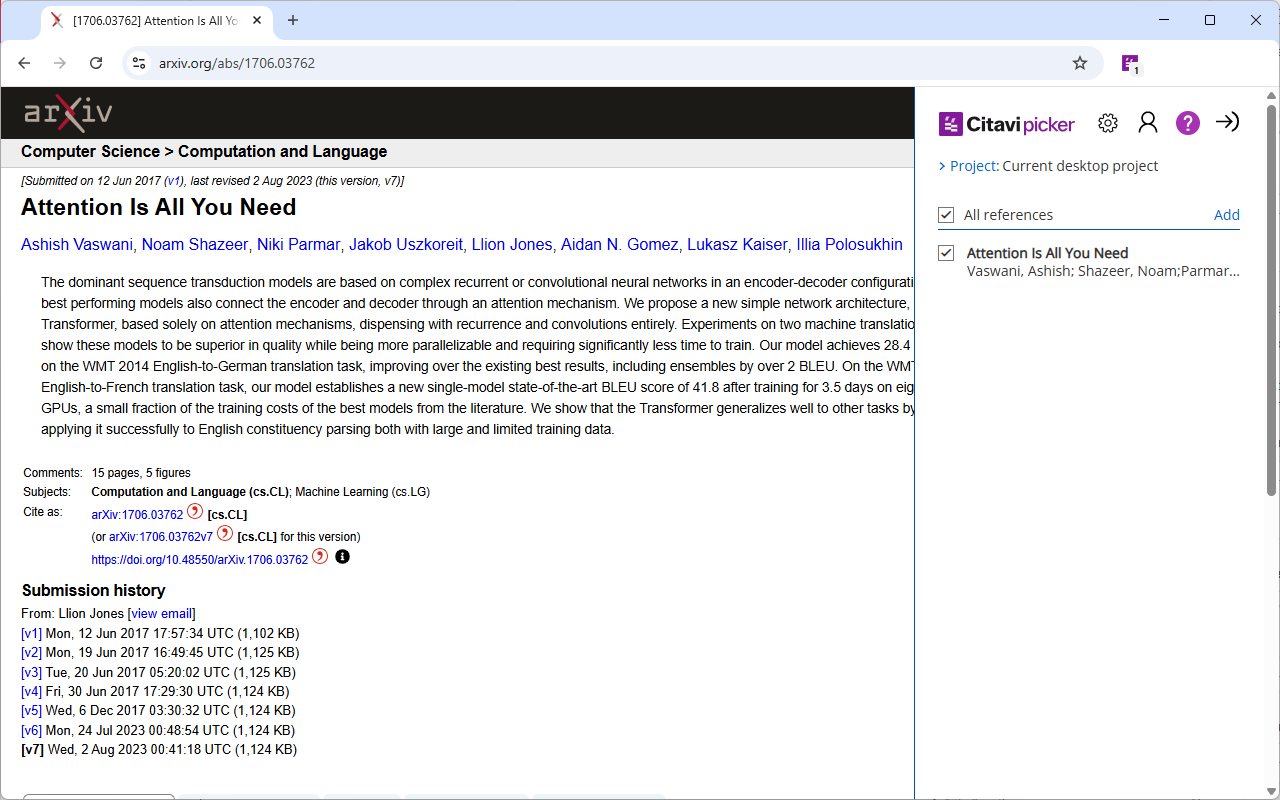
Task: Click the Computer Science breadcrumb
Action: [x=90, y=152]
